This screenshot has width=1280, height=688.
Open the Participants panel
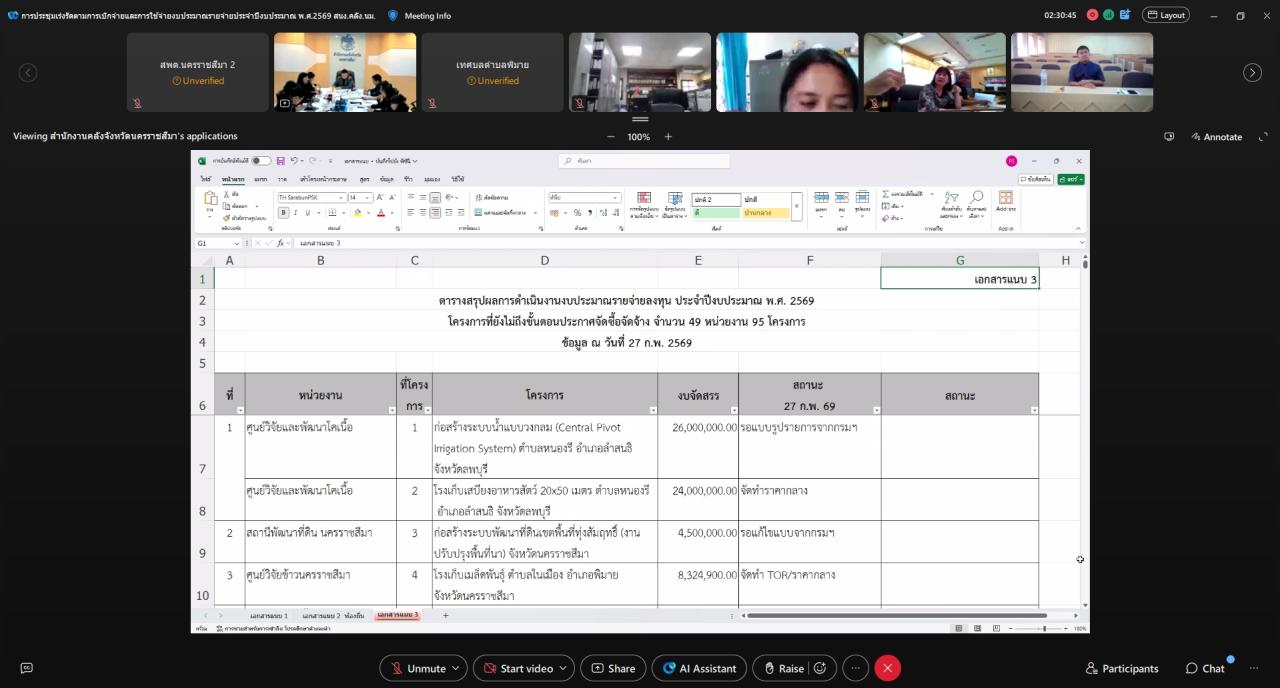point(1122,668)
